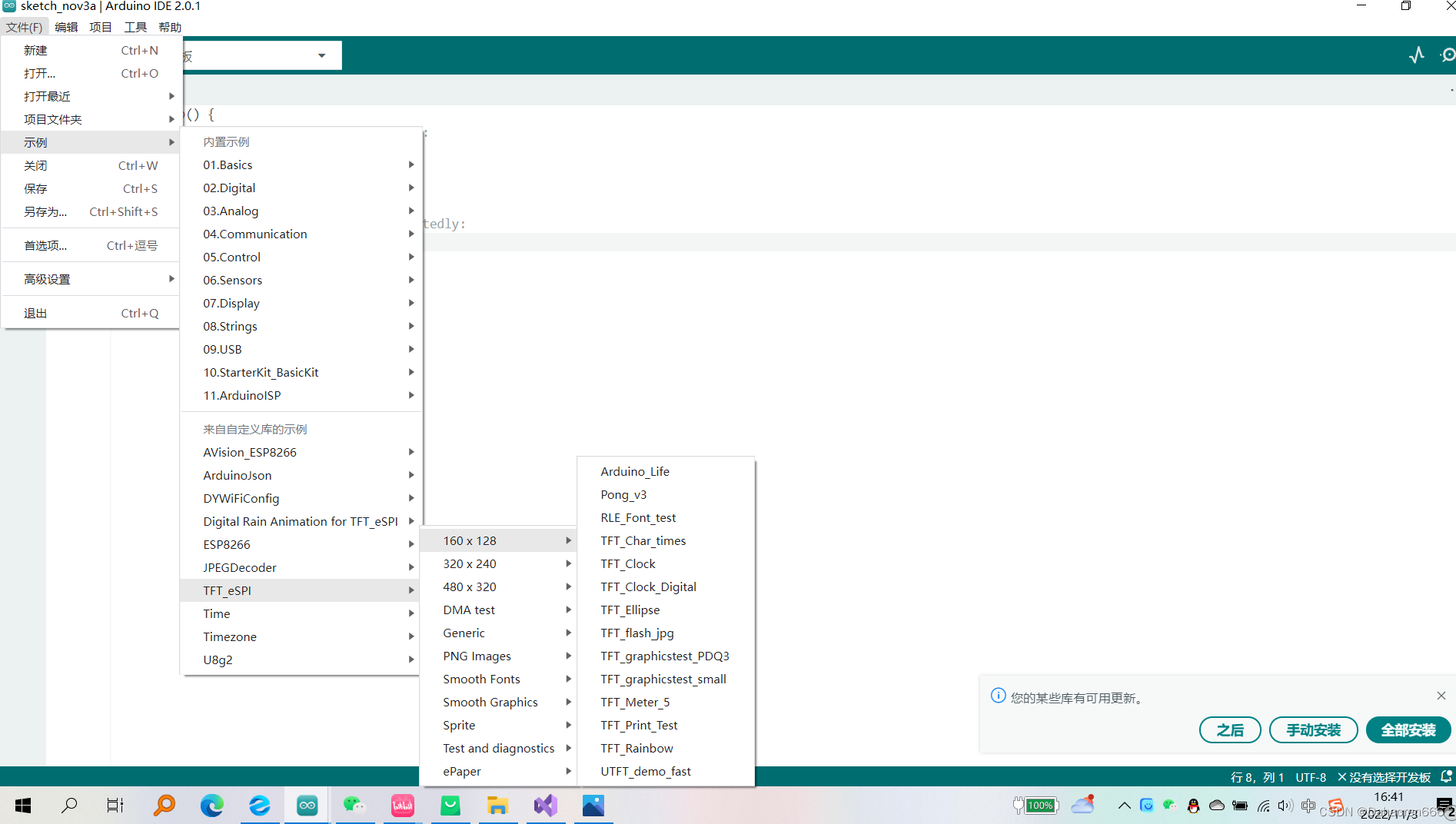
Task: Expand 打开最近 submenu
Action: pyautogui.click(x=91, y=96)
